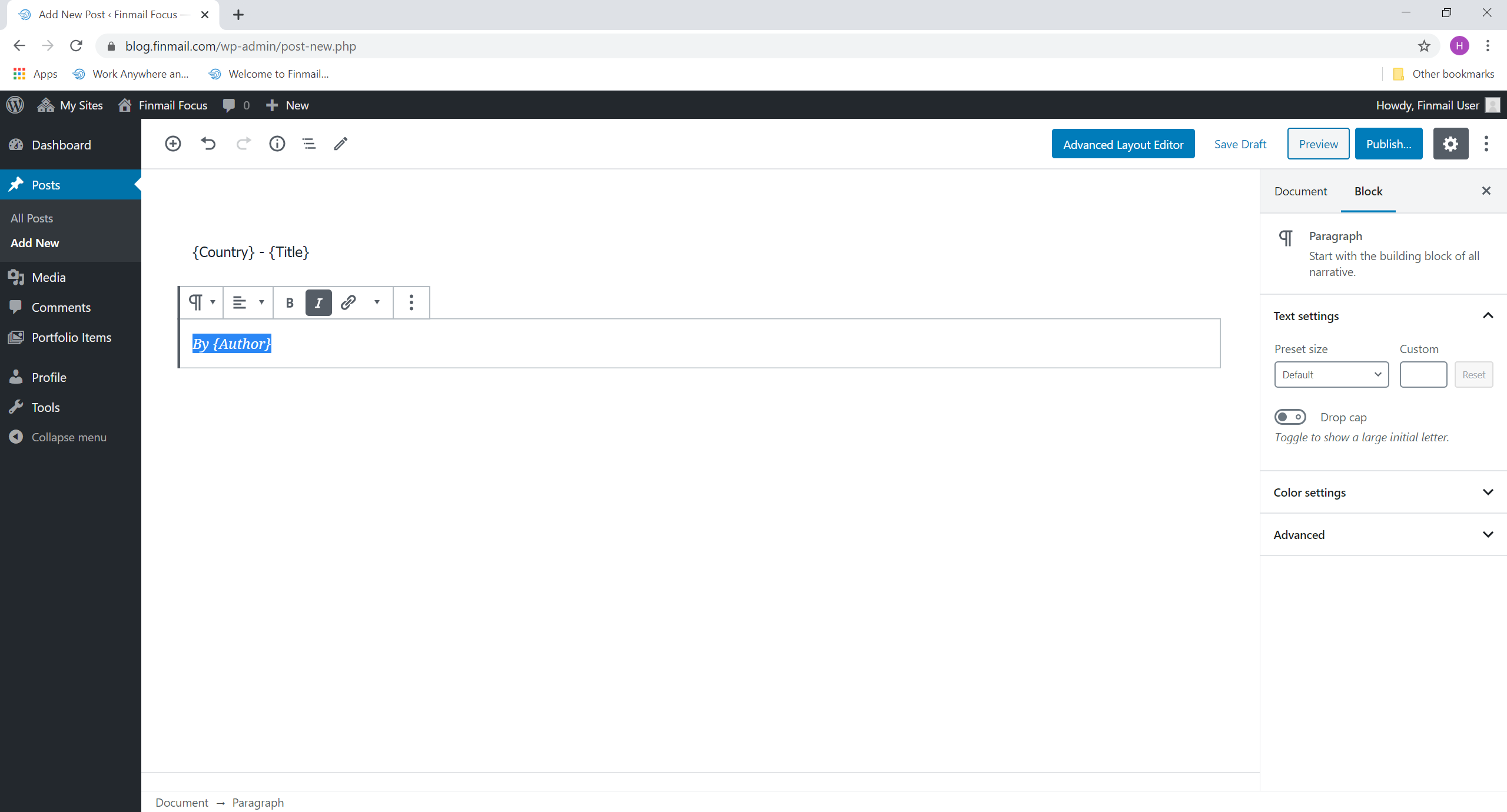Open the New content menu
The width and height of the screenshot is (1507, 812).
(287, 105)
